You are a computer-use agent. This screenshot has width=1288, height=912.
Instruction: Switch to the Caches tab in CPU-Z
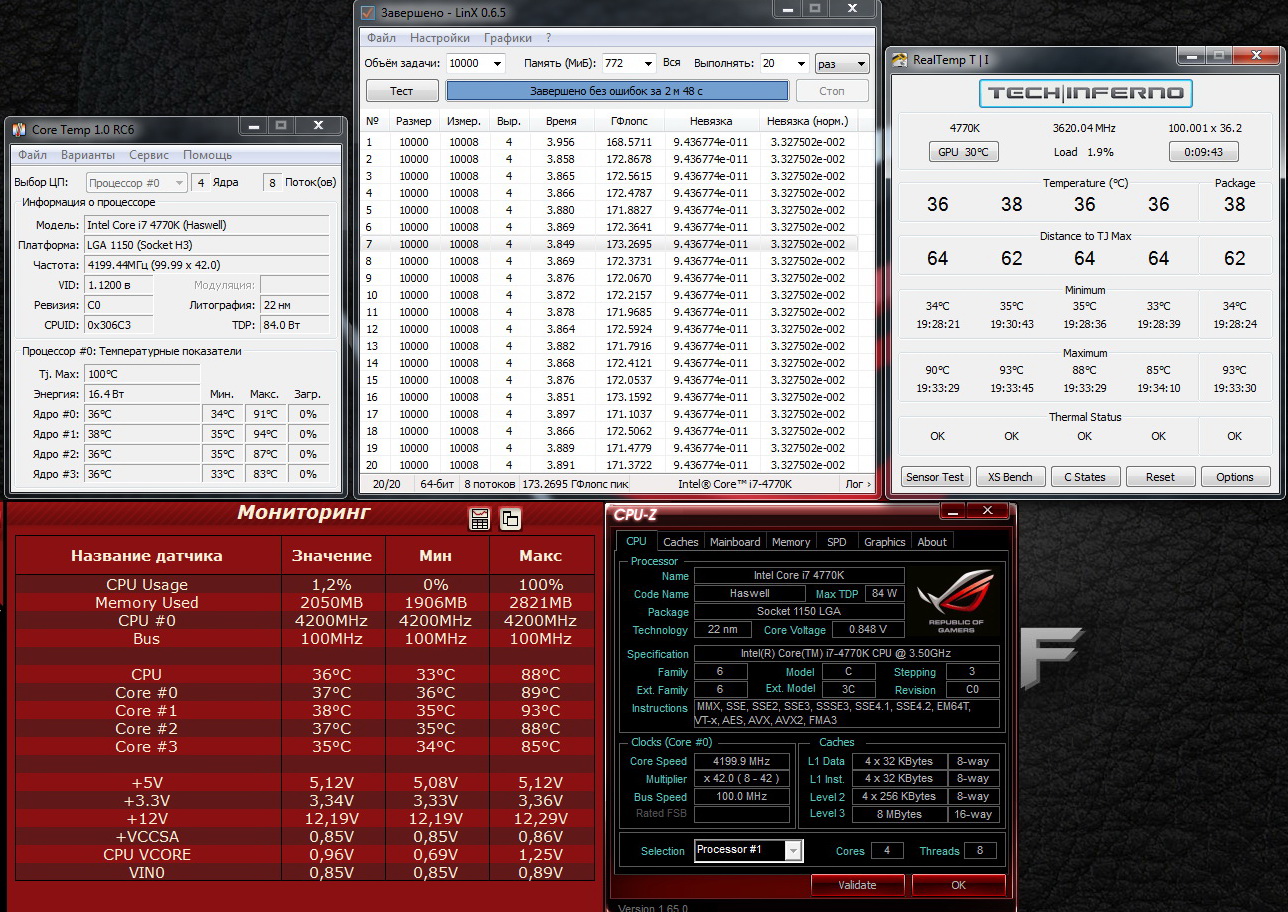pyautogui.click(x=681, y=542)
